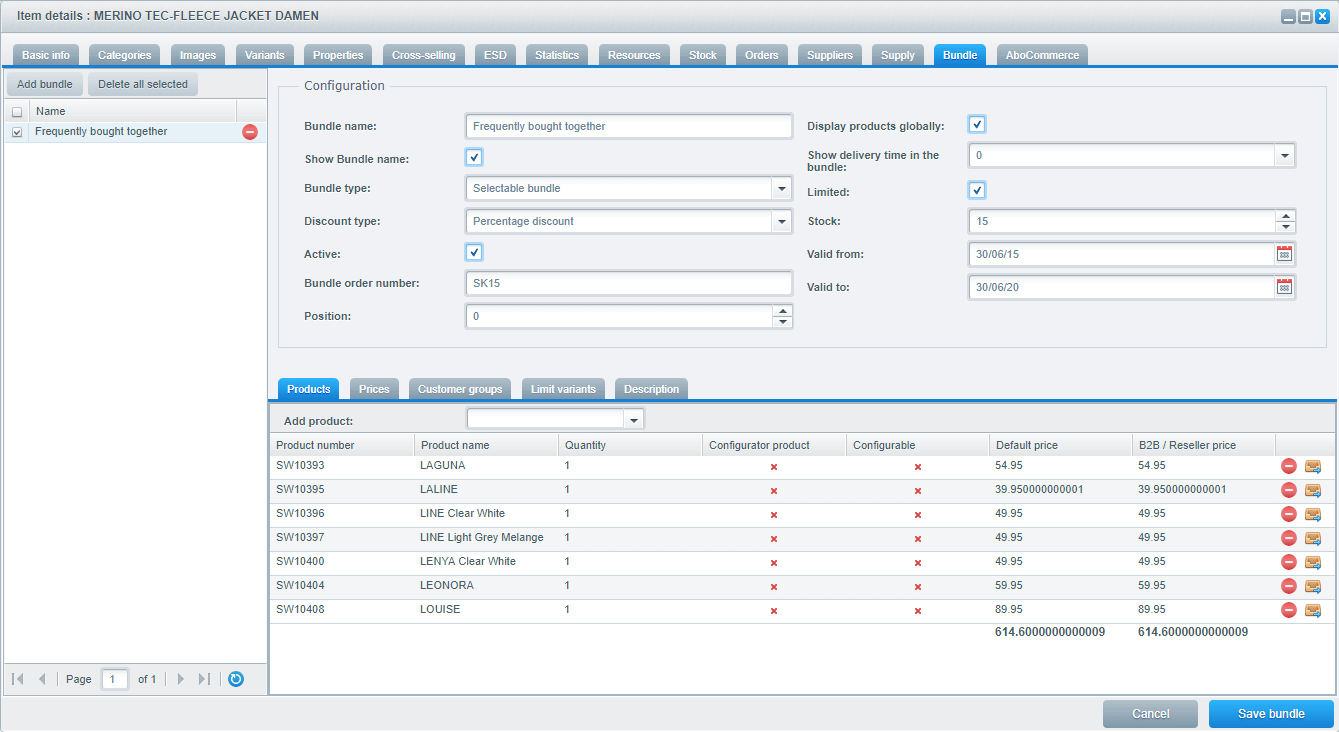Open calendar picker for Valid from
This screenshot has height=732, width=1339.
pos(1284,254)
